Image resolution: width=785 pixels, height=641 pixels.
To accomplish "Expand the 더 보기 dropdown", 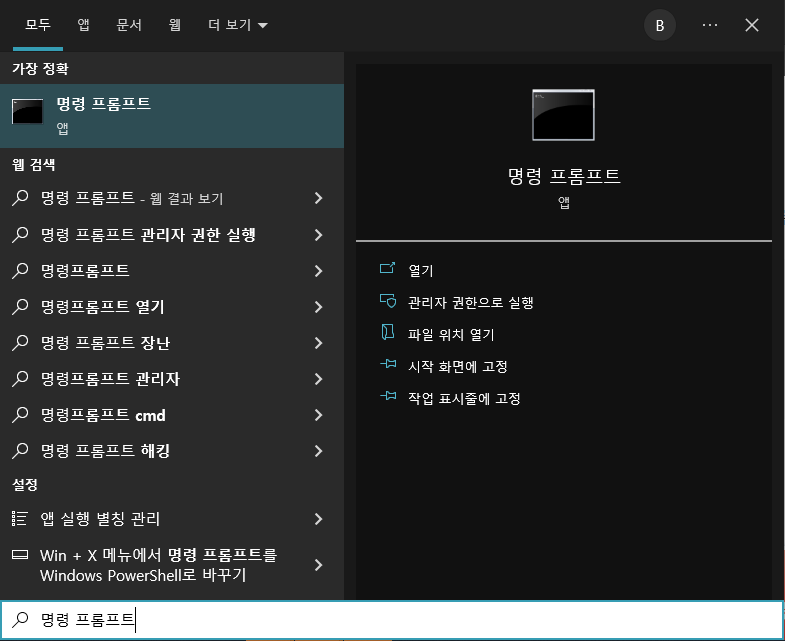I will tap(237, 25).
